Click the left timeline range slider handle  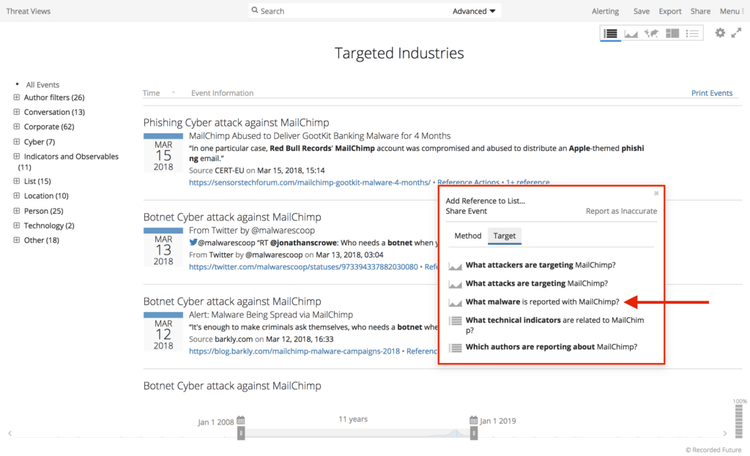(x=241, y=433)
